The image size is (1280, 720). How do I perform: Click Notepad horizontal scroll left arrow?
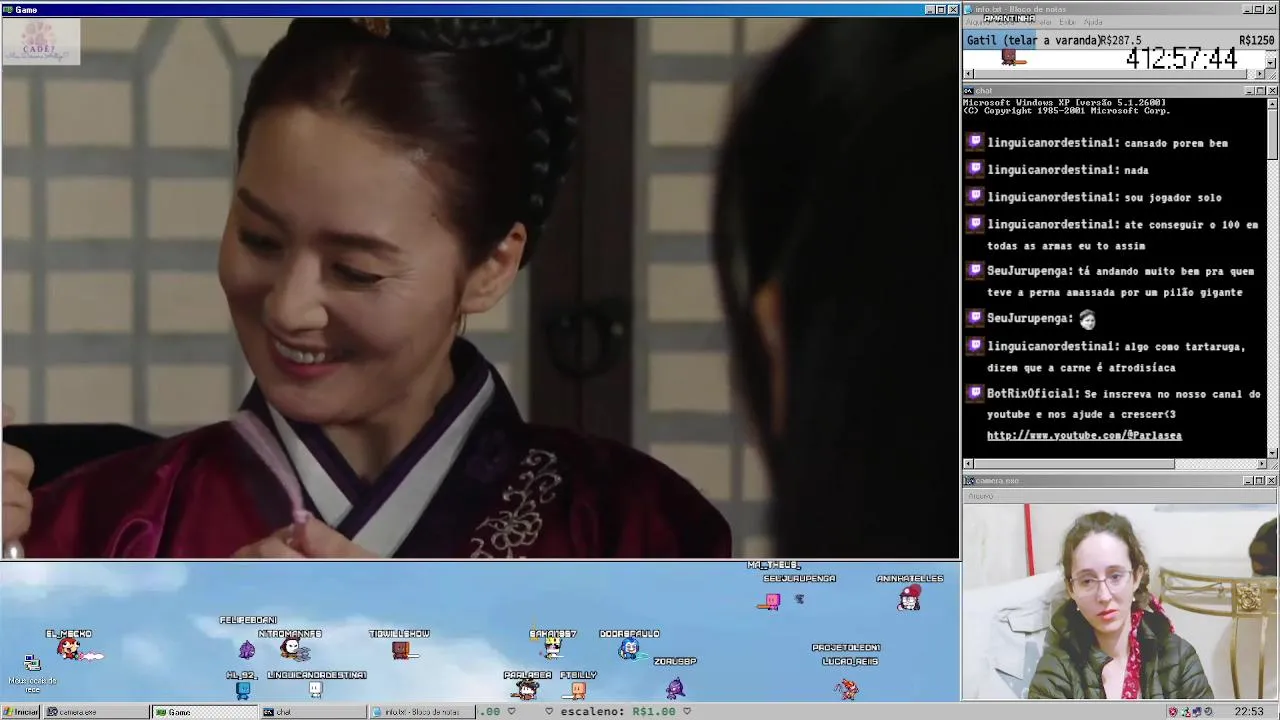click(968, 75)
